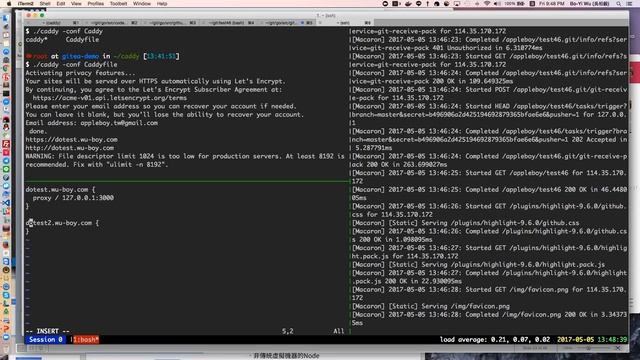Open the Edit menu
Viewport: 640px width, 360px height.
coord(61,4)
